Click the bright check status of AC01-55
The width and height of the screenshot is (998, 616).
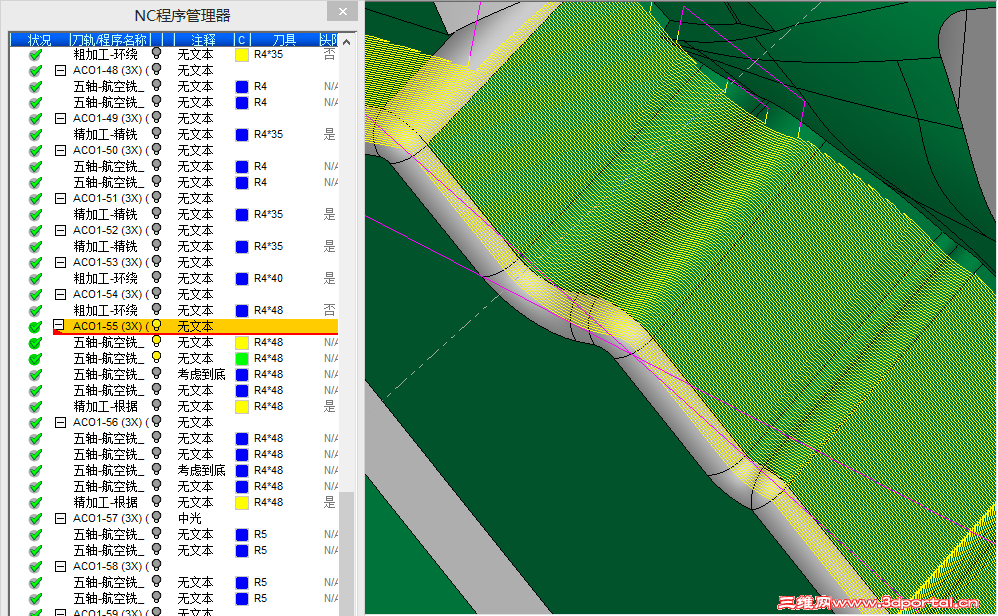click(36, 326)
